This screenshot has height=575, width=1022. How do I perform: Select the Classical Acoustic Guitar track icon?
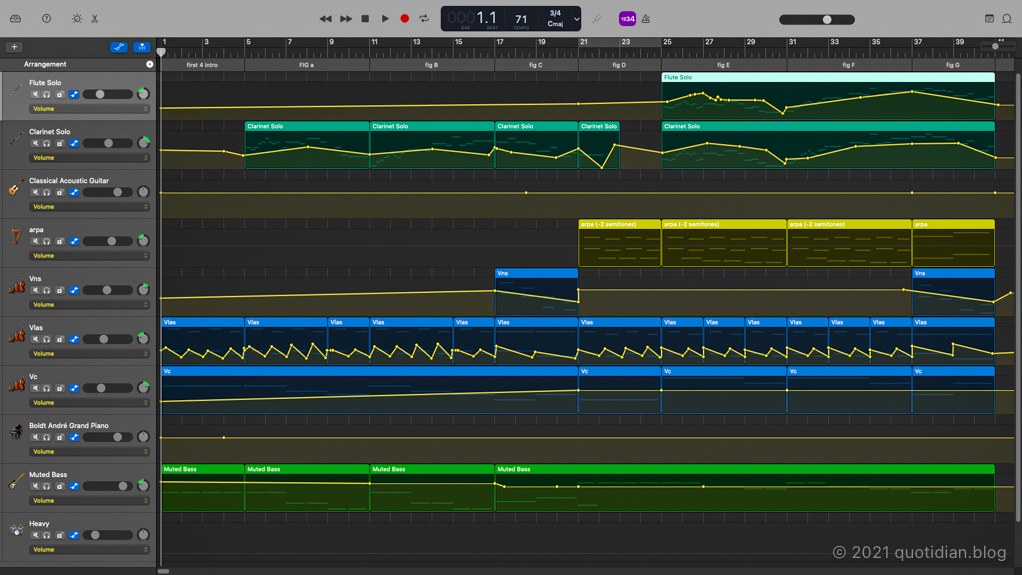pos(16,188)
